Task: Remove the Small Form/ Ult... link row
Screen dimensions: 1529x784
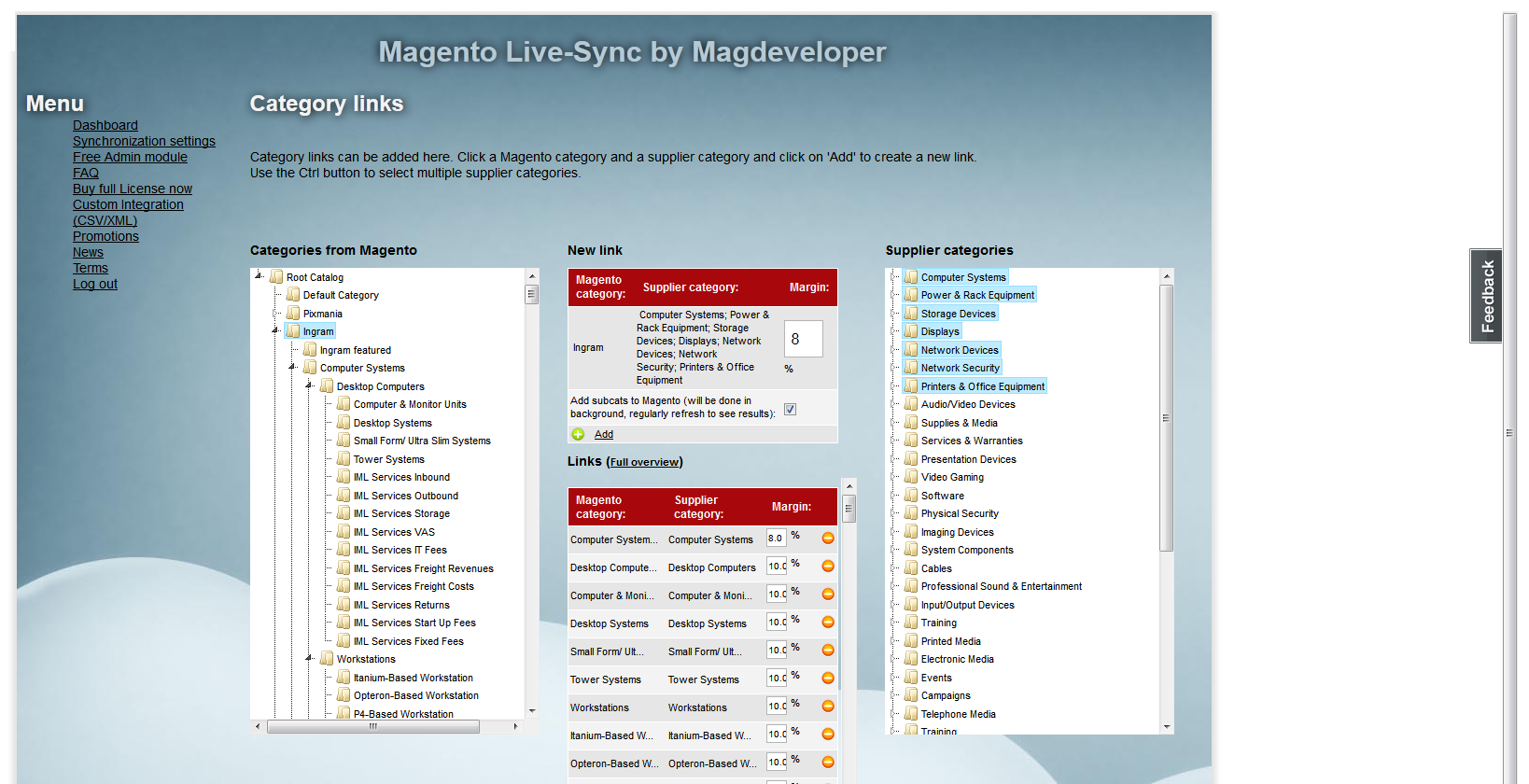Action: click(828, 650)
